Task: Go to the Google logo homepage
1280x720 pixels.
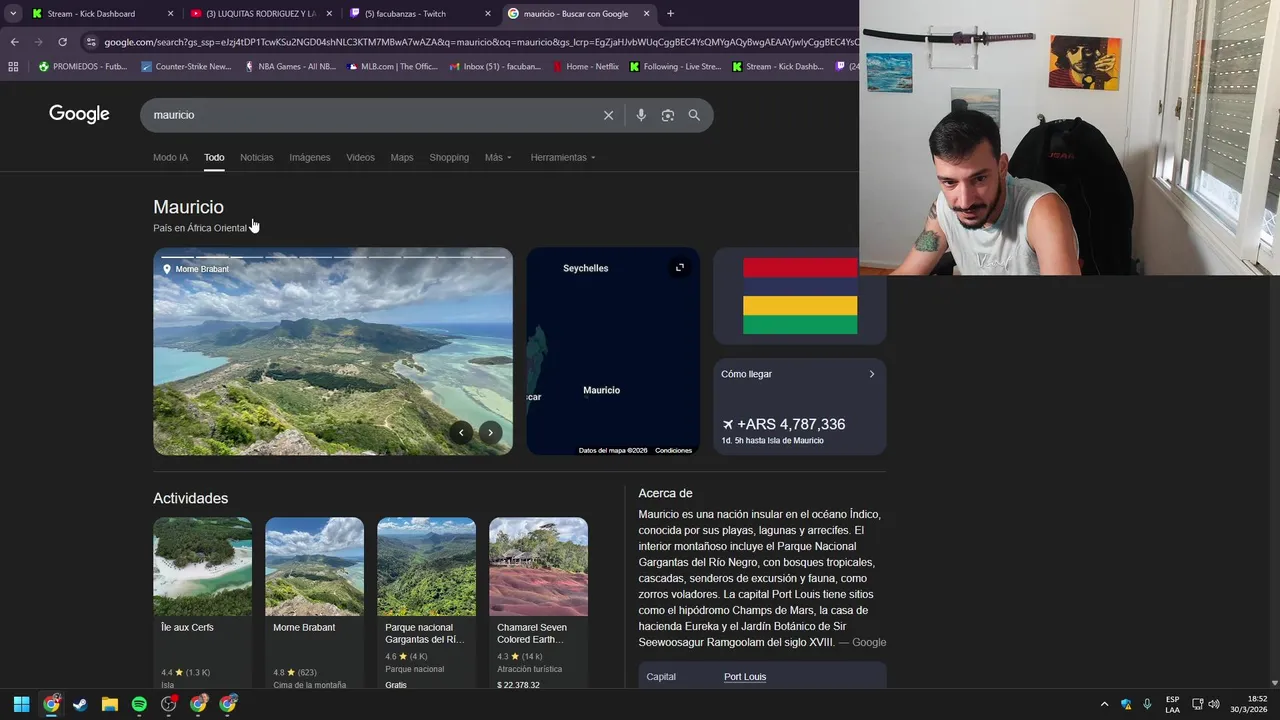Action: coord(79,114)
